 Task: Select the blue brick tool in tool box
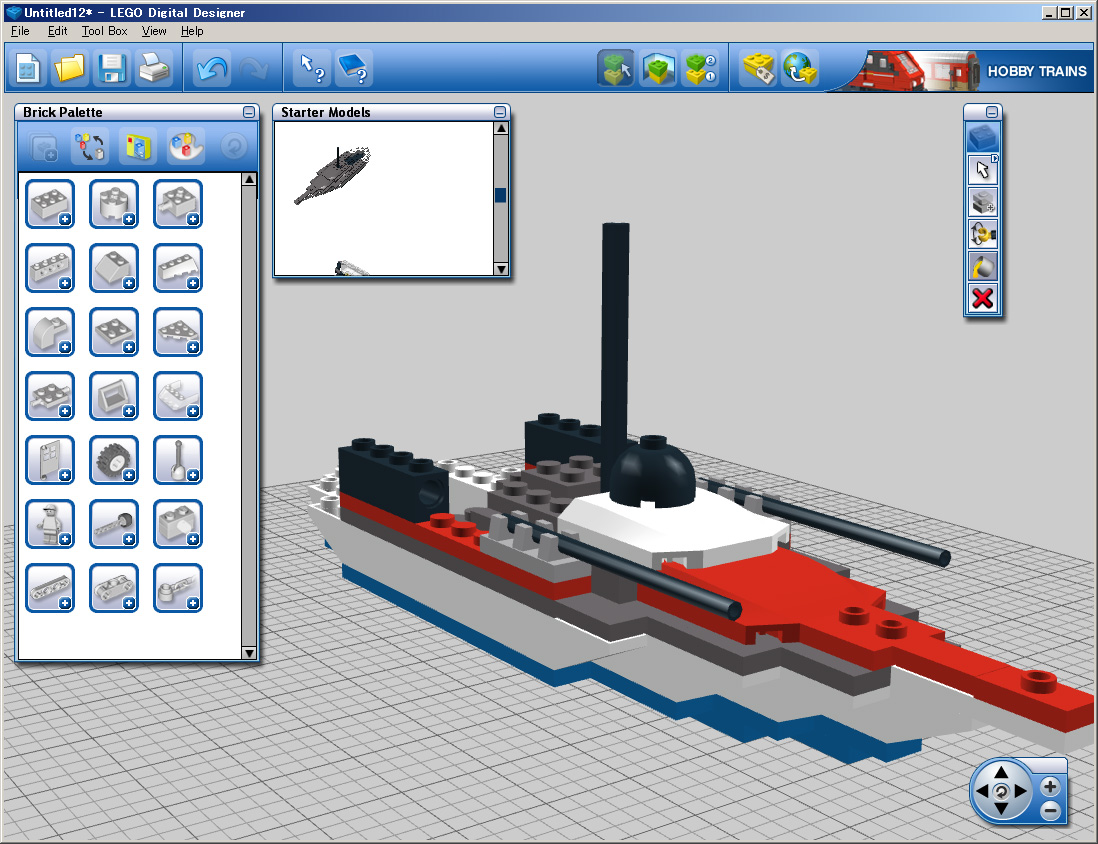click(982, 137)
